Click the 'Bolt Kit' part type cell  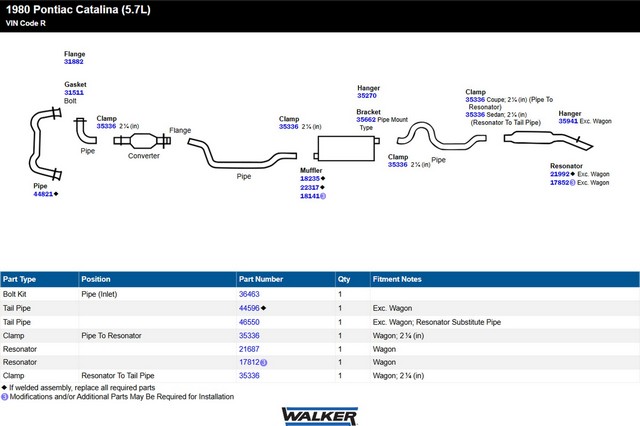tap(15, 294)
